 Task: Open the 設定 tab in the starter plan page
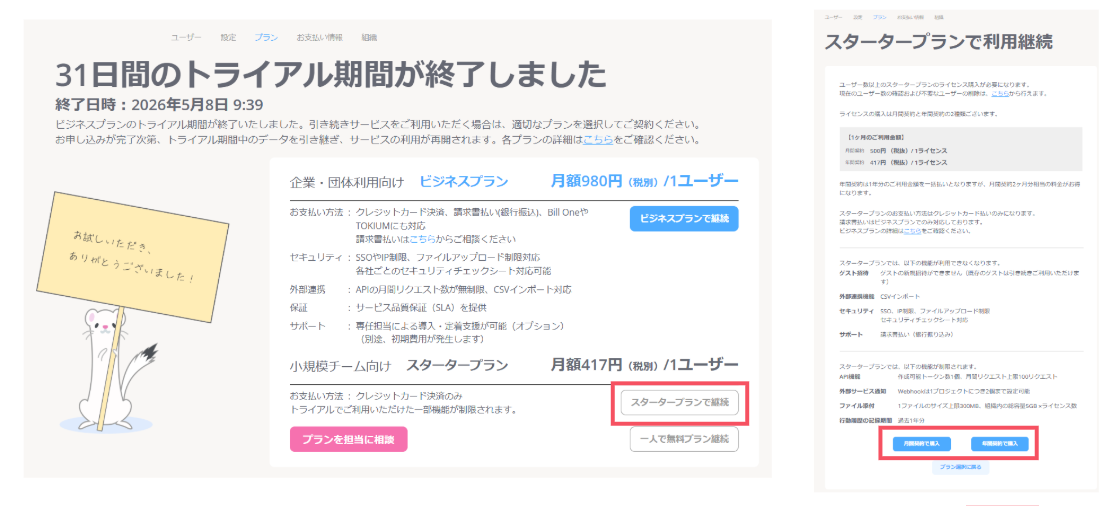coord(859,16)
